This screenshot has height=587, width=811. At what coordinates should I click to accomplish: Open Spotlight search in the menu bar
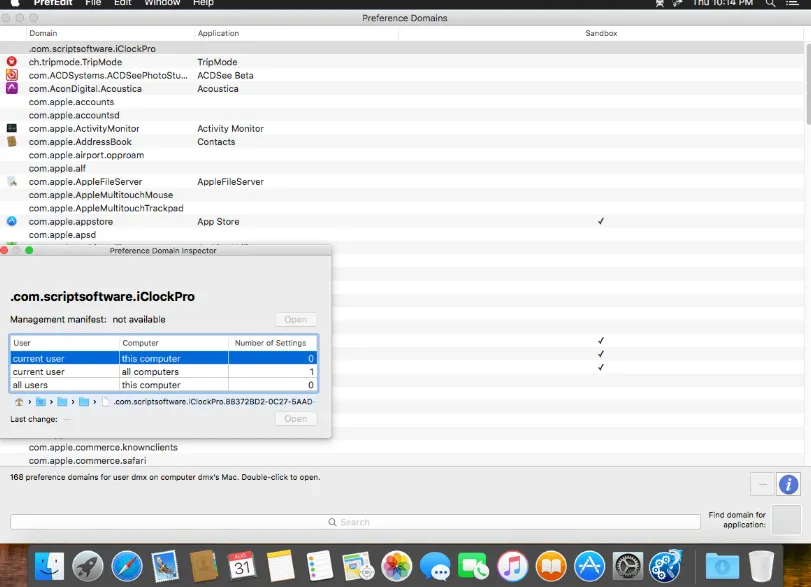point(770,3)
